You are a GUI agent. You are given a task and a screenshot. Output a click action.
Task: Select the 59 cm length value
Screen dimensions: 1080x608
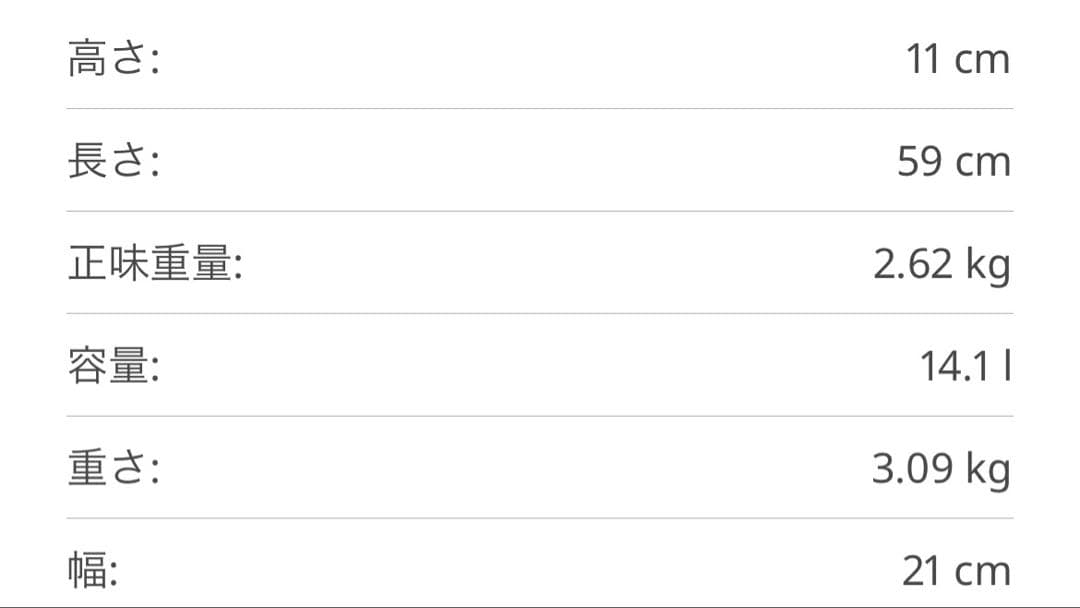(953, 162)
